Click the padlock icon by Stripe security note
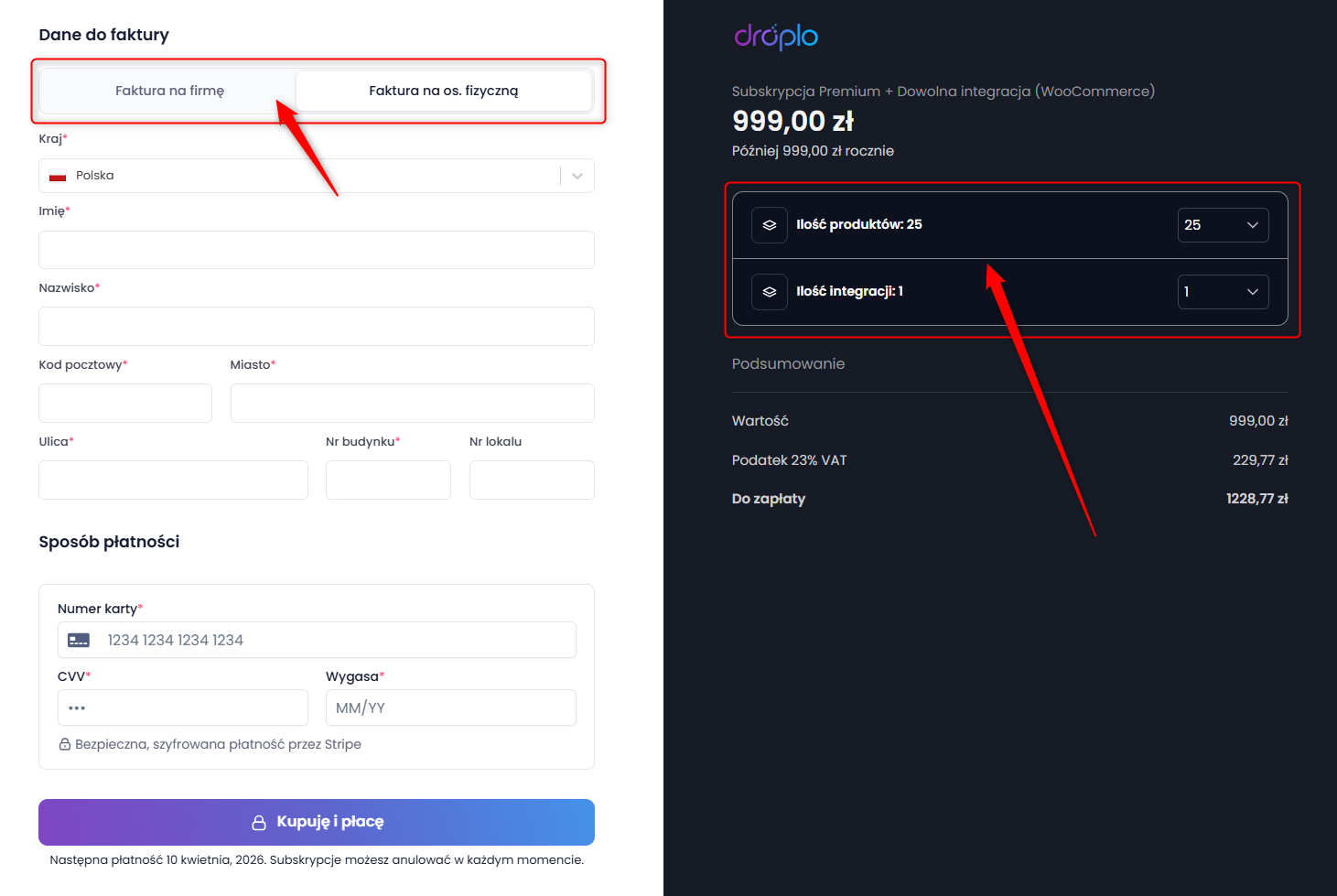Viewport: 1337px width, 896px height. tap(65, 745)
